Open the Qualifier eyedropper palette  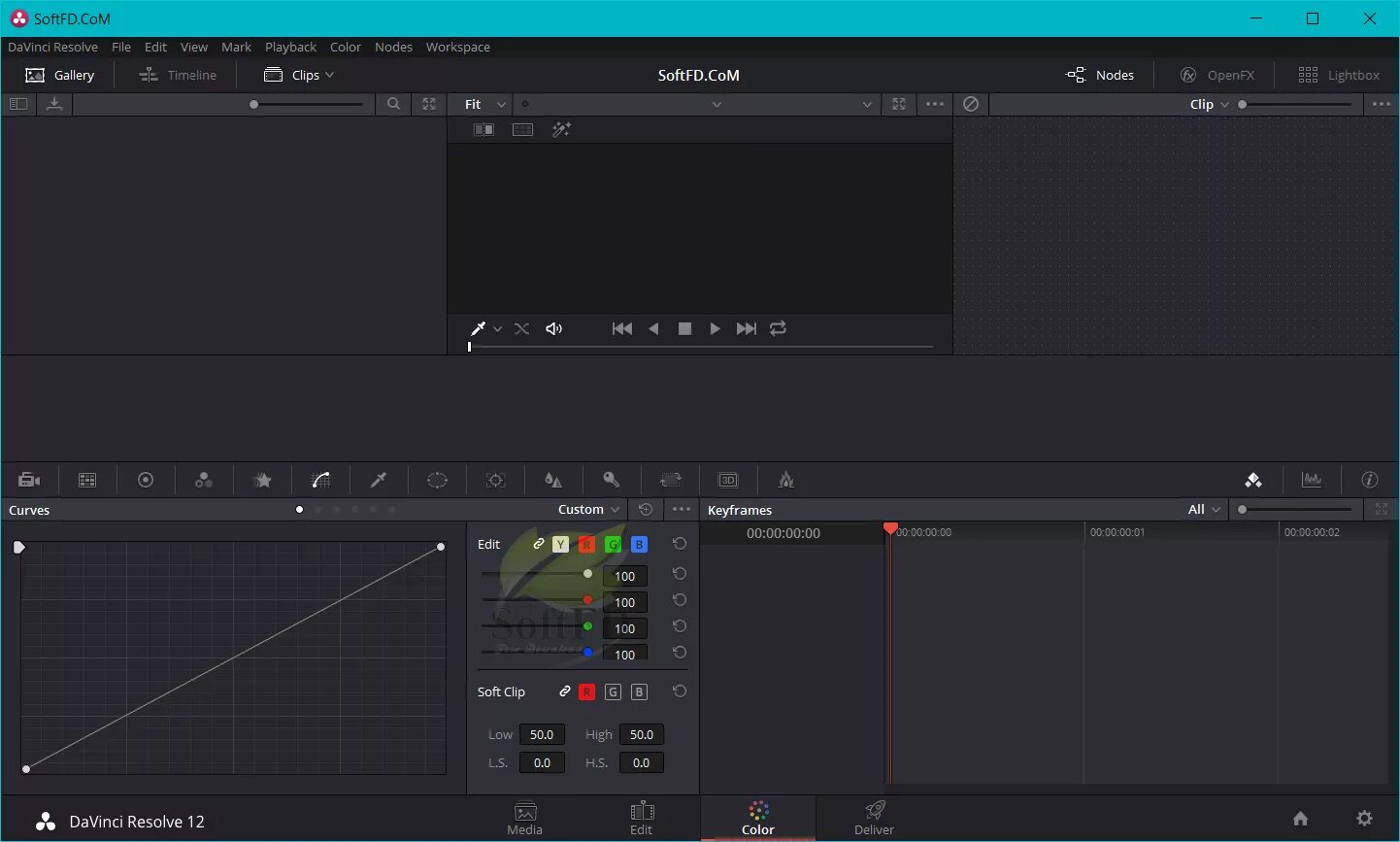click(379, 480)
